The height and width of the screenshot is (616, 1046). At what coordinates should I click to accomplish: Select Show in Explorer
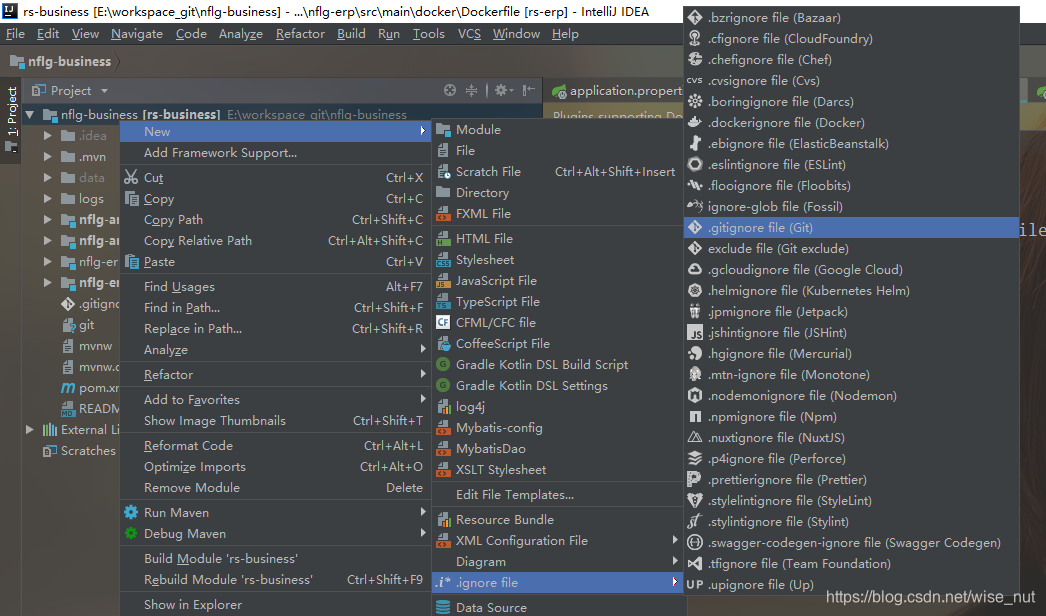pyautogui.click(x=275, y=605)
